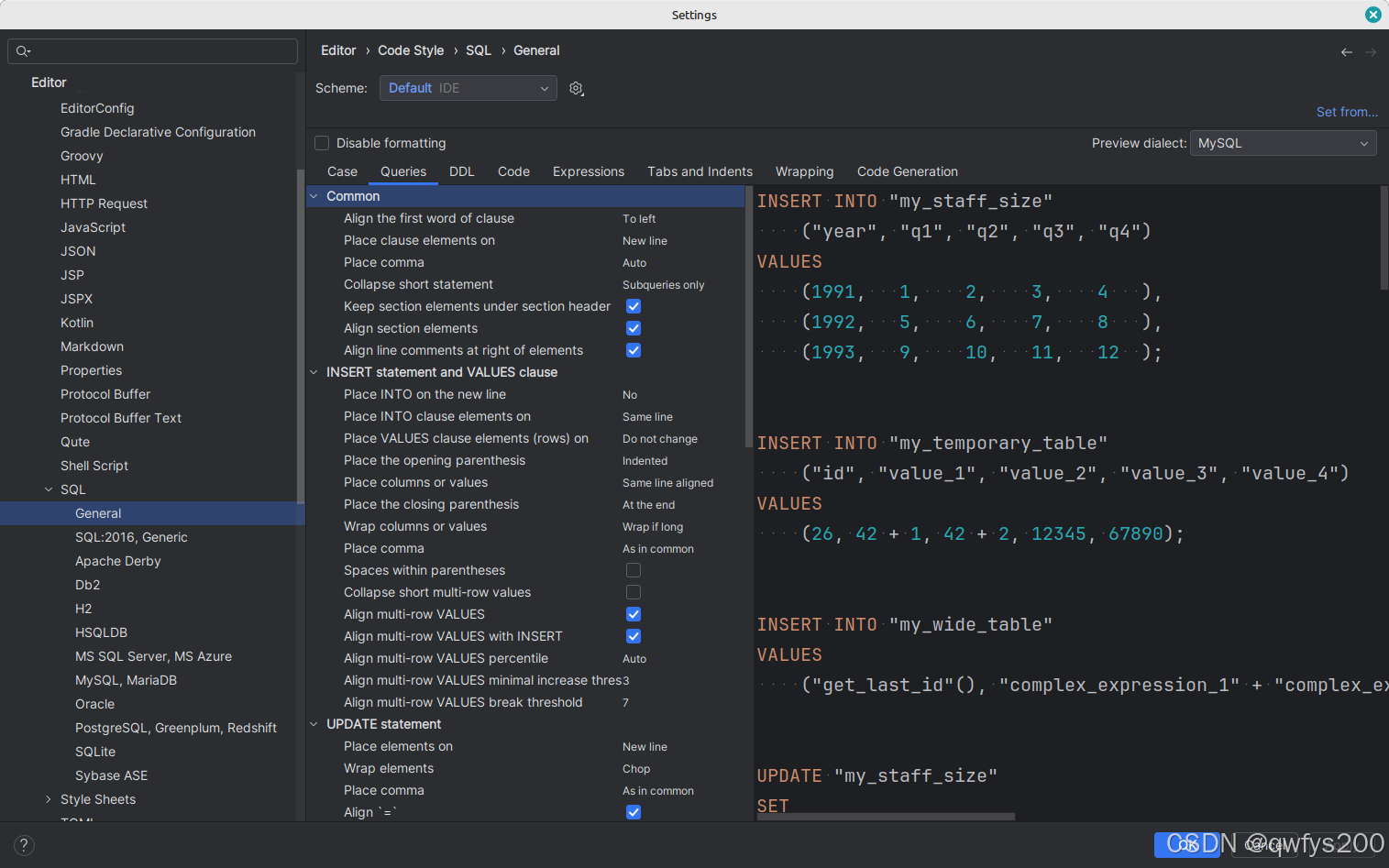Change Wrap columns or values value Wrap if long
This screenshot has width=1389, height=868.
(653, 527)
